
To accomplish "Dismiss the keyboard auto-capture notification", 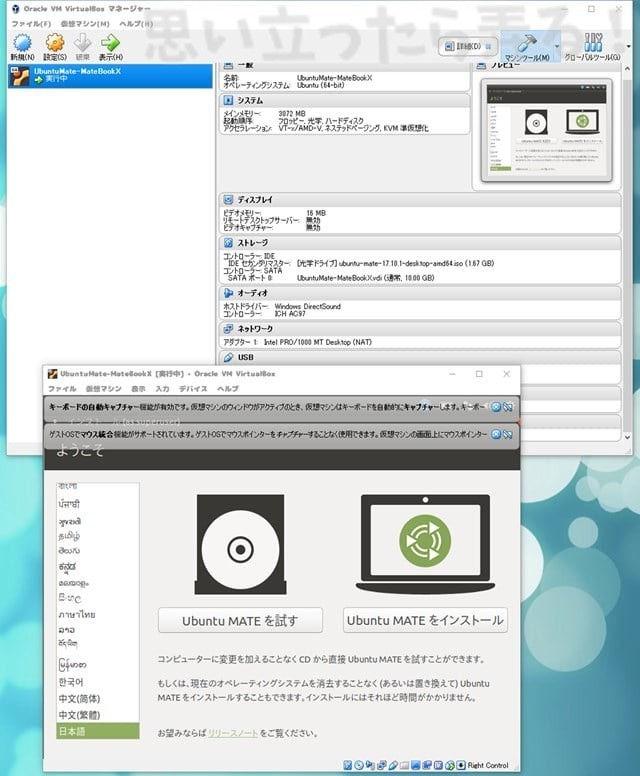I will pyautogui.click(x=496, y=407).
